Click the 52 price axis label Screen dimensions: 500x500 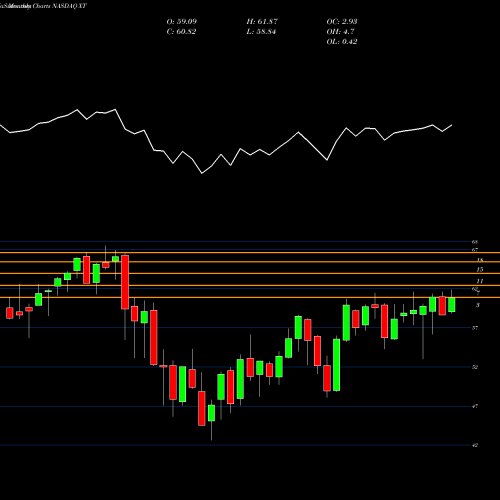pyautogui.click(x=475, y=367)
